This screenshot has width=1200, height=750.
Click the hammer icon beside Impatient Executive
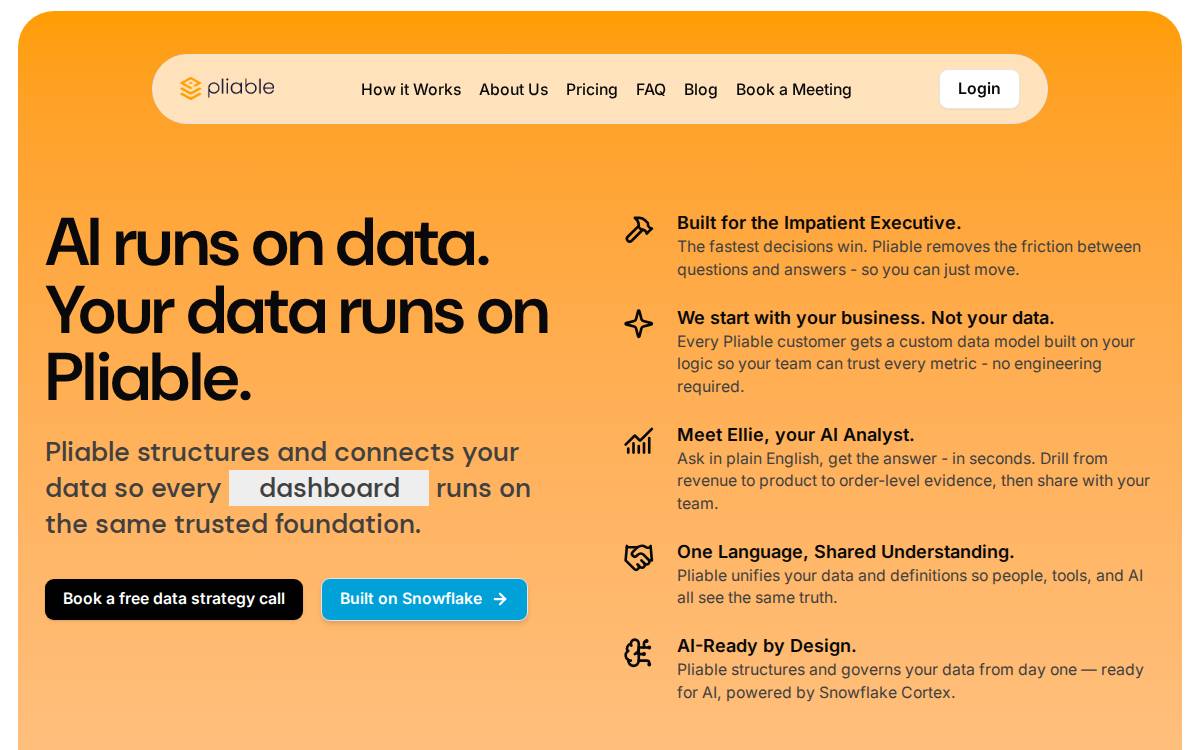click(638, 230)
